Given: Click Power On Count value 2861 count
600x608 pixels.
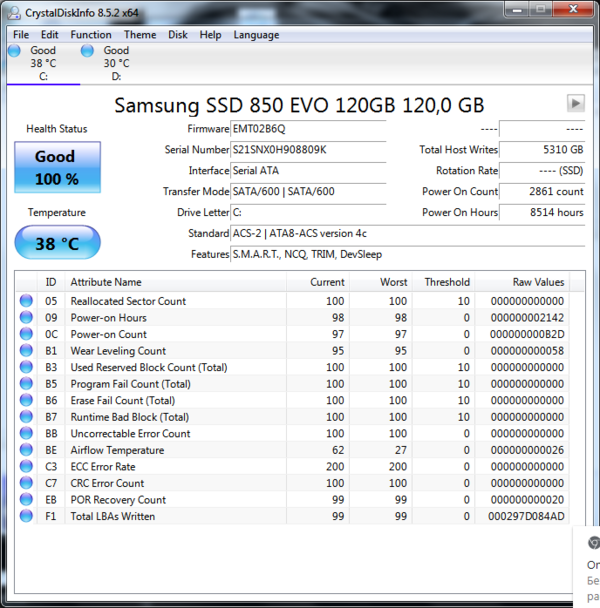Looking at the screenshot, I should [542, 192].
